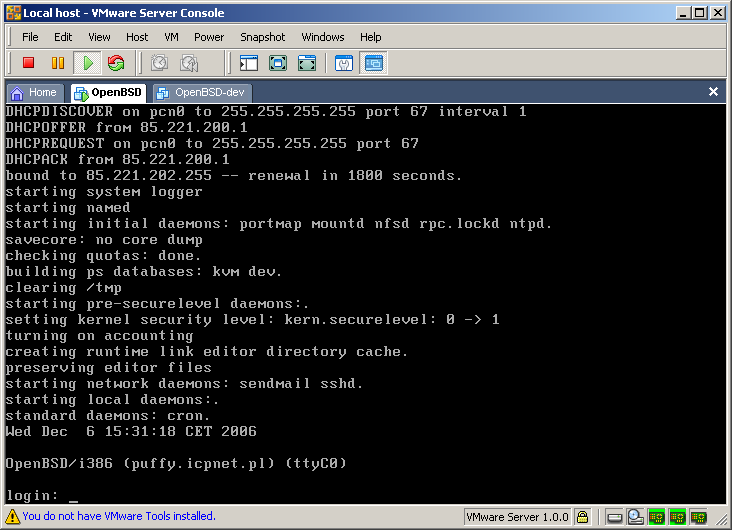The image size is (732, 530).
Task: Click the 'OpenBSD/i386 (puffy.icpnet.pl) (ttyC0)' line
Action: [176, 463]
